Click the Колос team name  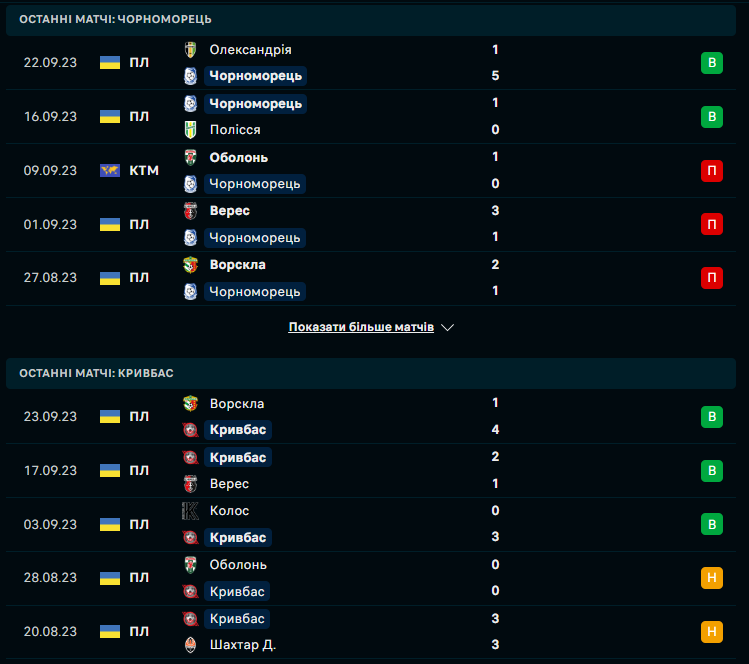(230, 511)
